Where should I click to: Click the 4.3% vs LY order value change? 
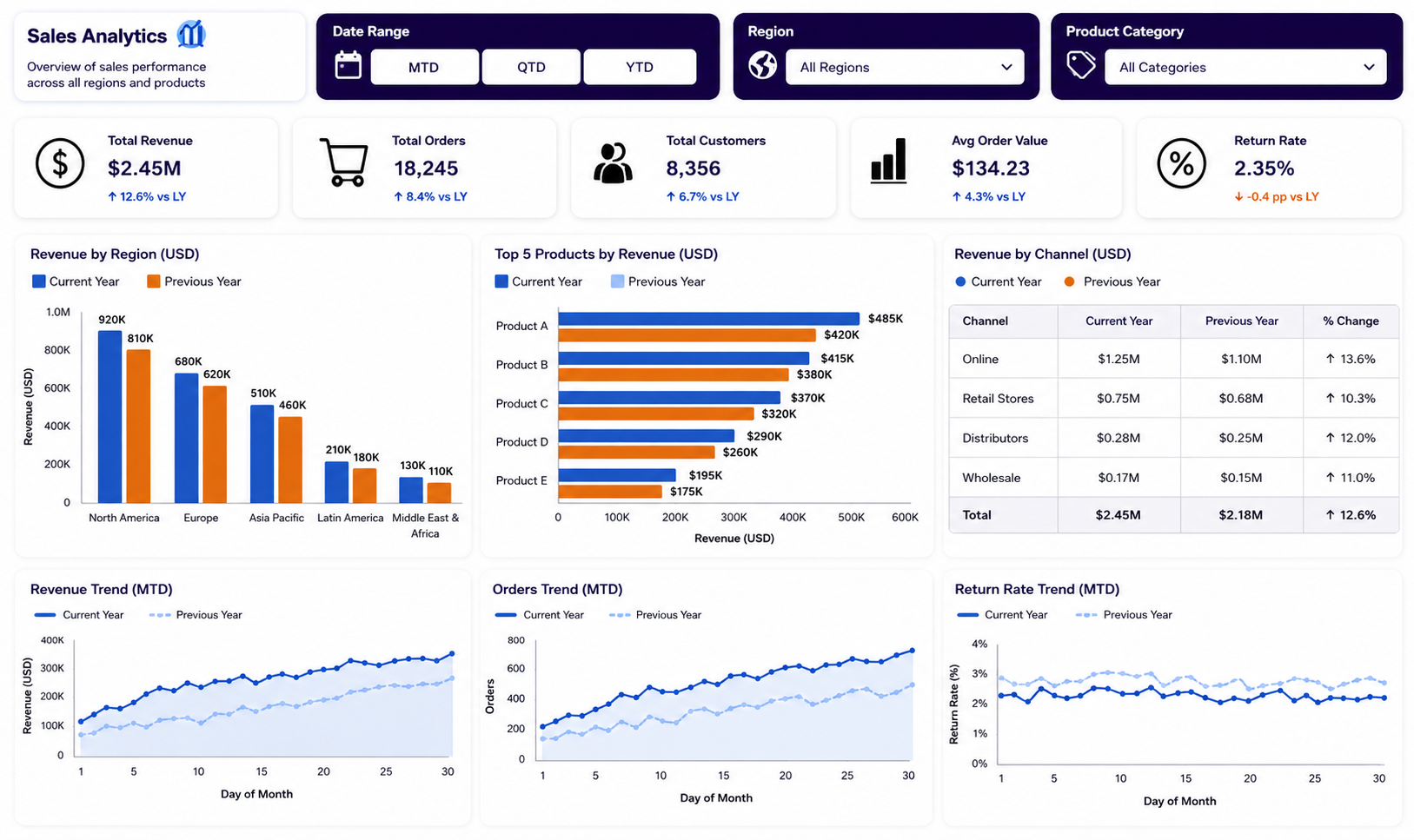[989, 196]
